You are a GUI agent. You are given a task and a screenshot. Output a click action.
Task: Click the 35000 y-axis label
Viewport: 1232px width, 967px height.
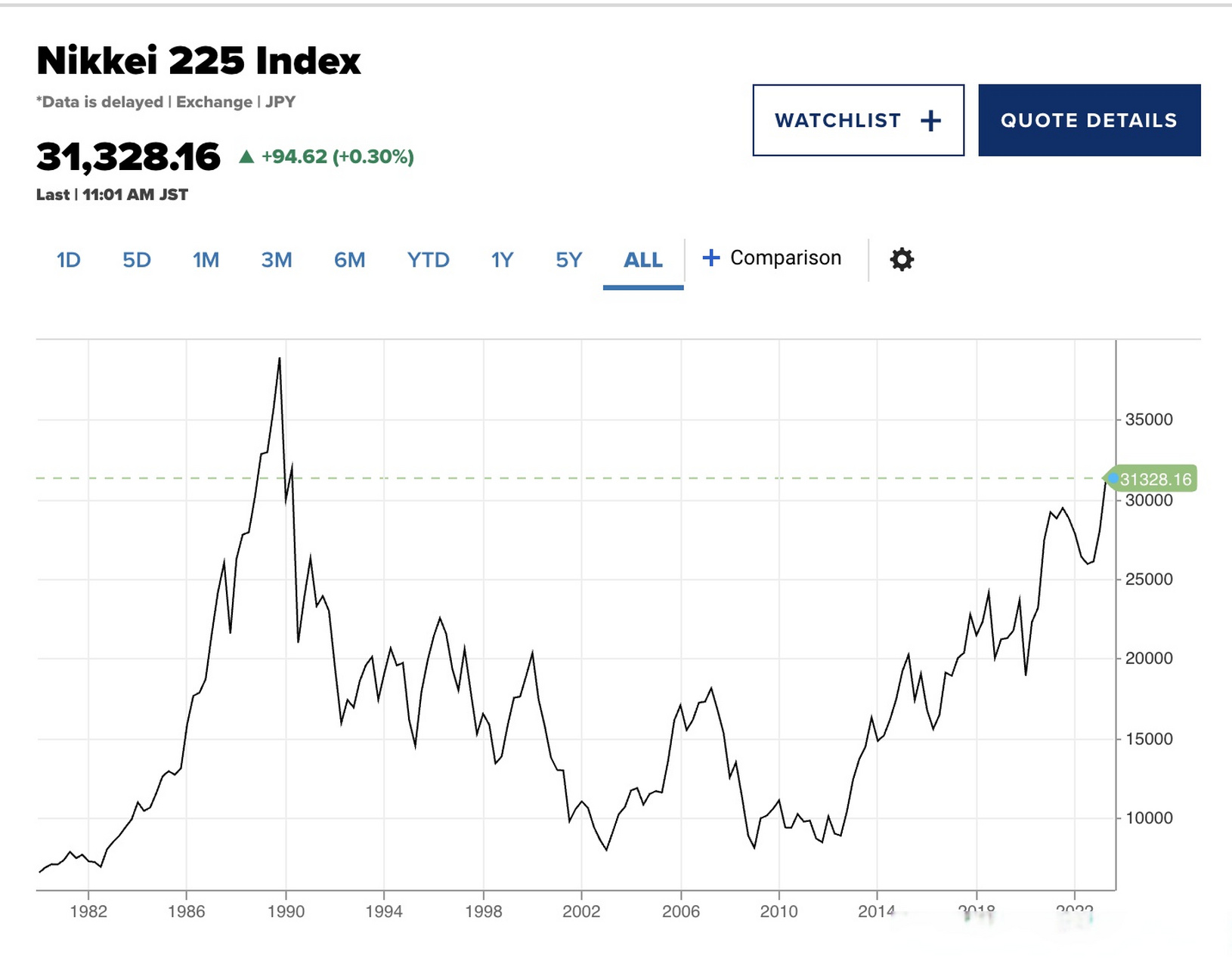pyautogui.click(x=1149, y=419)
